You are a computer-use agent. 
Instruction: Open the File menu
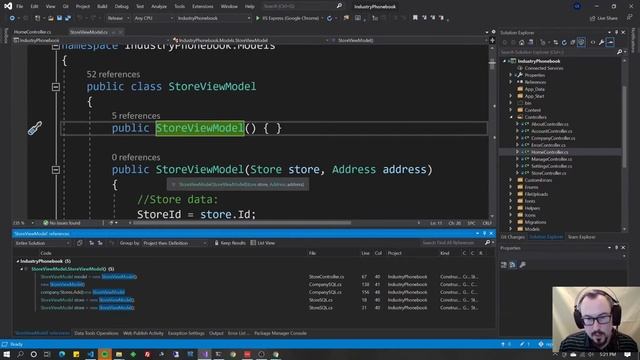(x=20, y=7)
